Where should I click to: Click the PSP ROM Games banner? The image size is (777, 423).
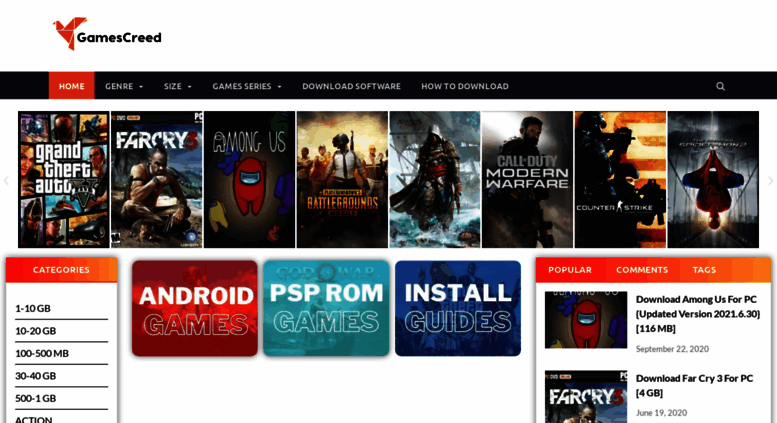click(x=326, y=308)
